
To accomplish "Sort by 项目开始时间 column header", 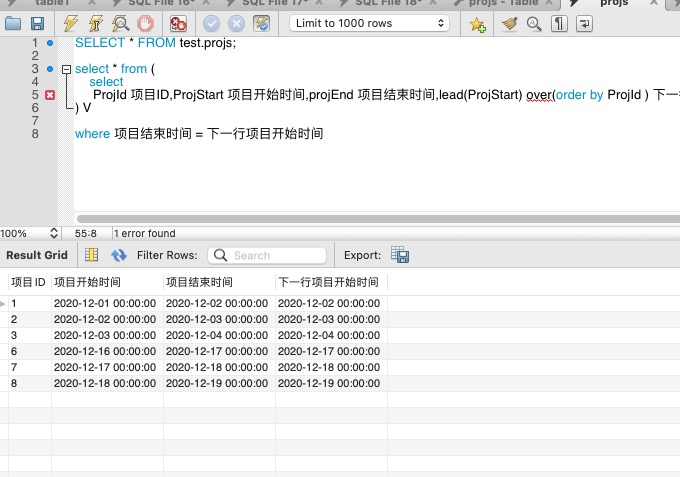I will (107, 282).
